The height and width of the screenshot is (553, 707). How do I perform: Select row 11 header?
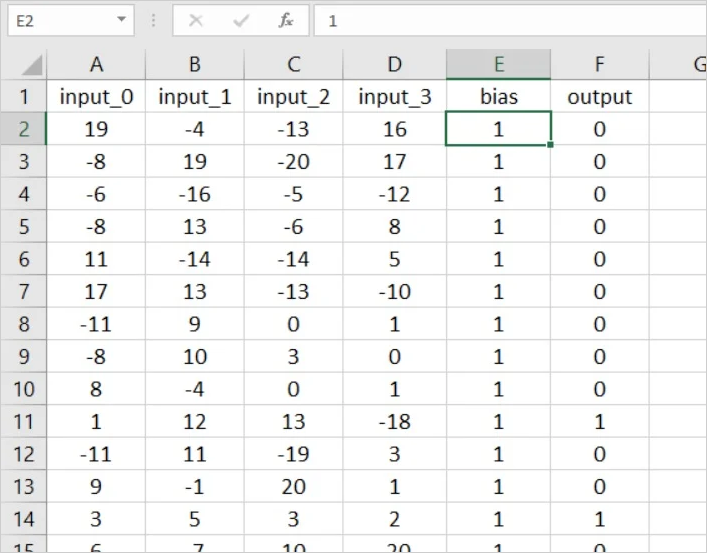(23, 421)
